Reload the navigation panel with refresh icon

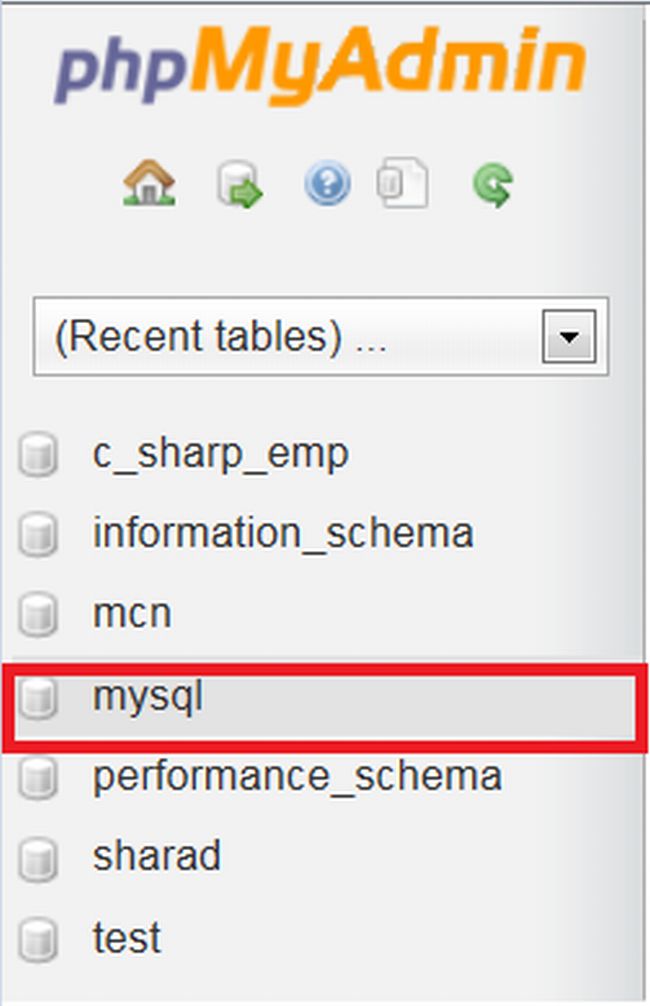492,182
